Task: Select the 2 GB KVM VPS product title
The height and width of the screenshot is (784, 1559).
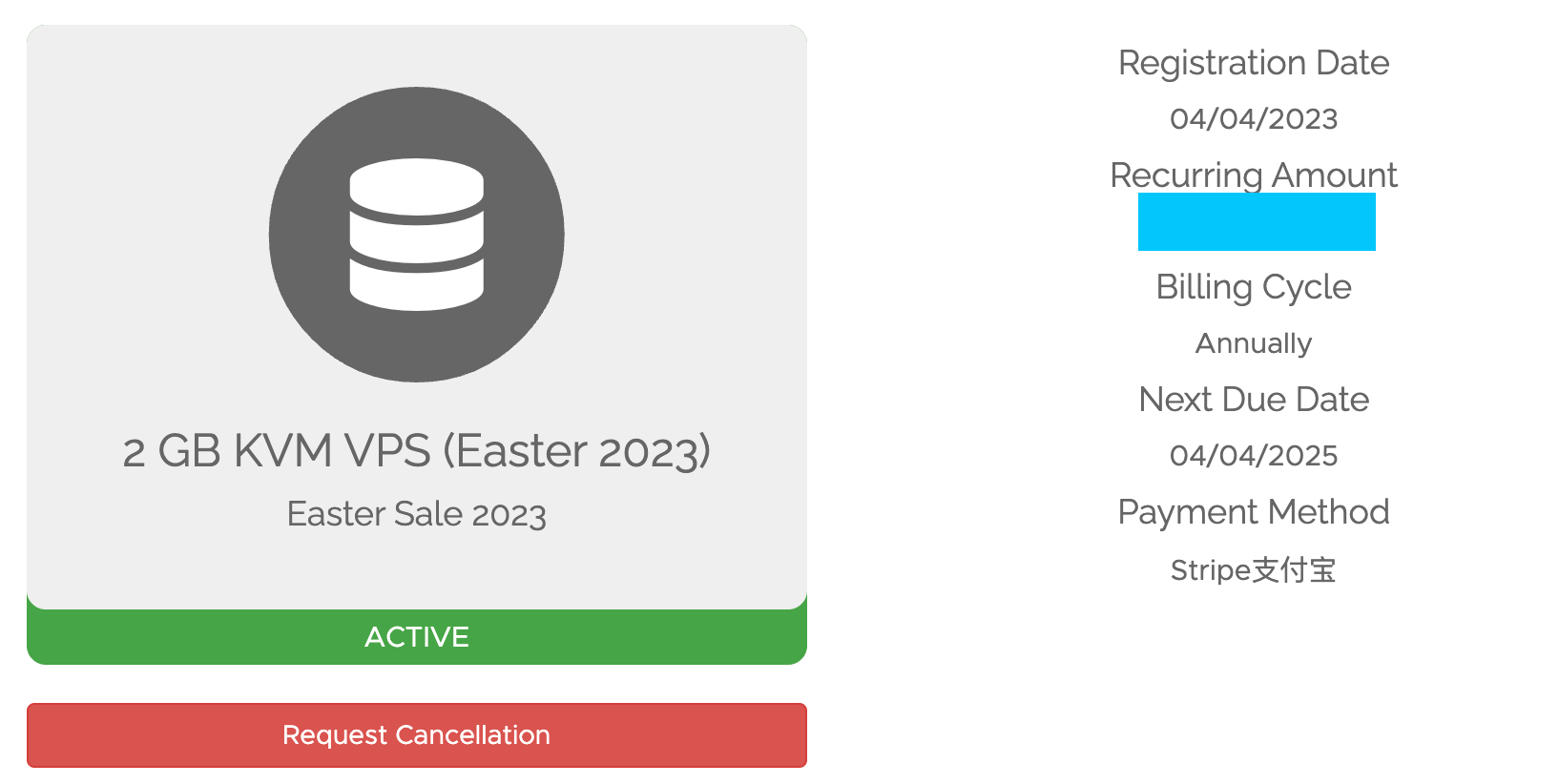Action: [x=416, y=451]
